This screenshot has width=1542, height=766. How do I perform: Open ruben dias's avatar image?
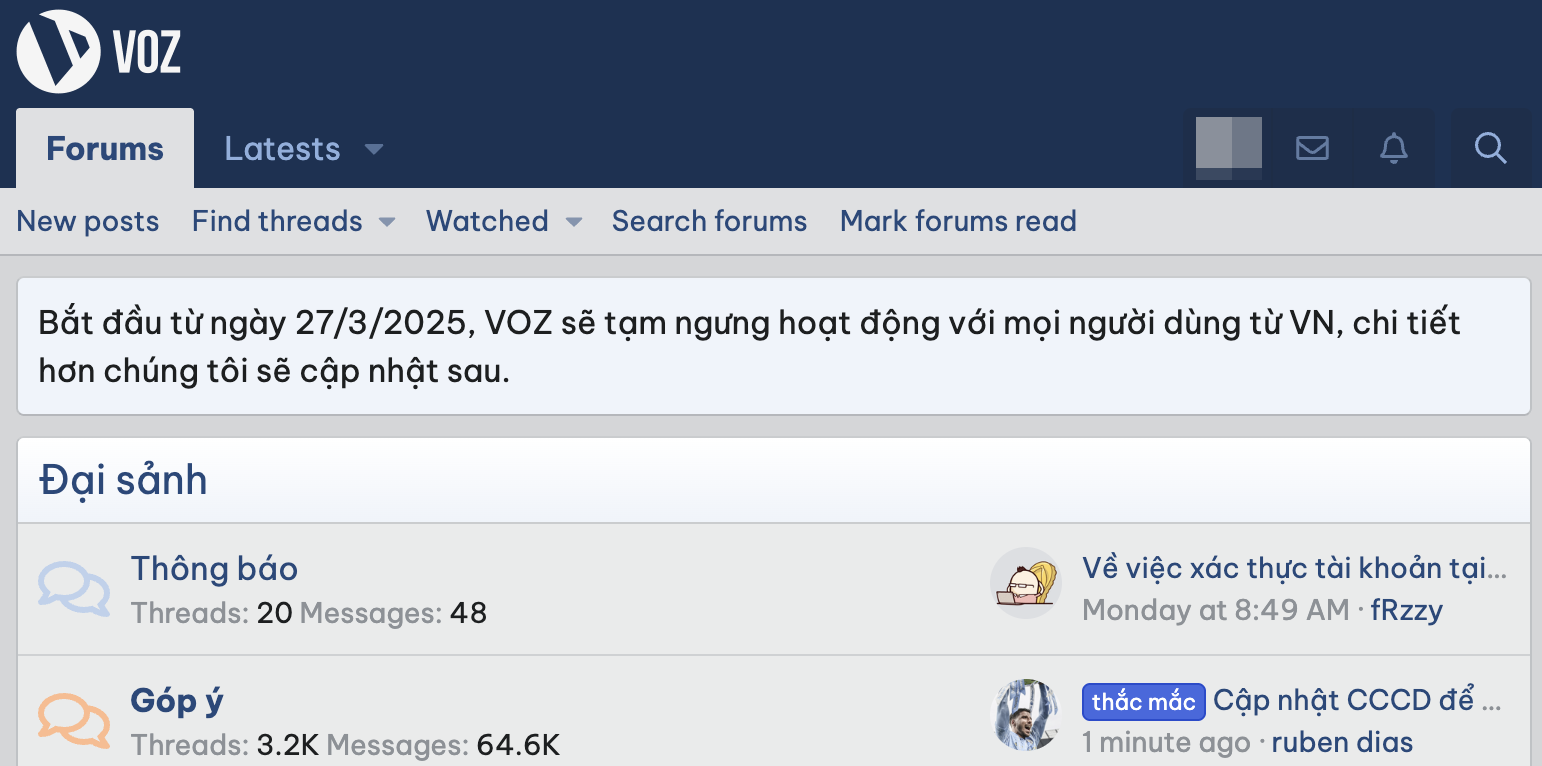(1025, 714)
